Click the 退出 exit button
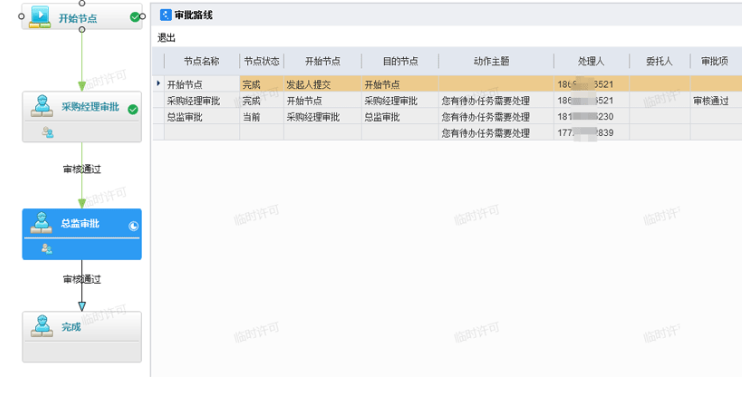746x401 pixels. click(167, 38)
